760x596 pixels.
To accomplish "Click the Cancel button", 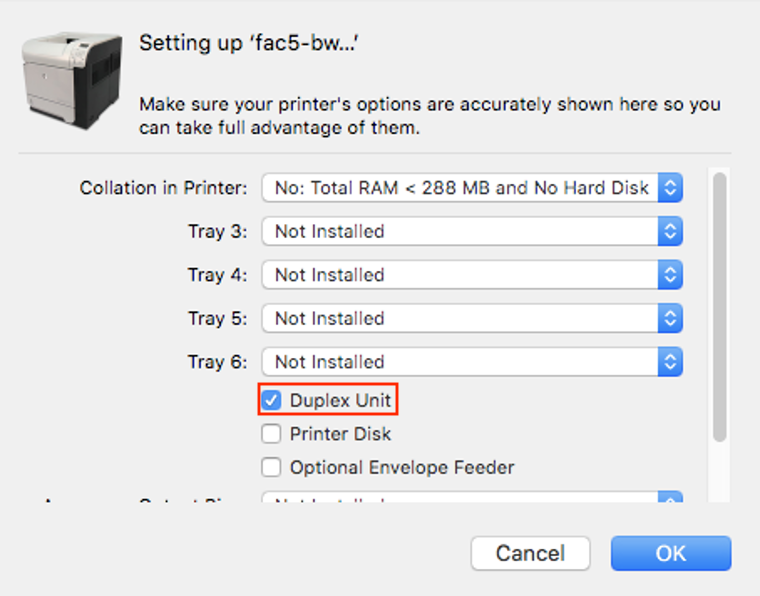I will click(530, 553).
